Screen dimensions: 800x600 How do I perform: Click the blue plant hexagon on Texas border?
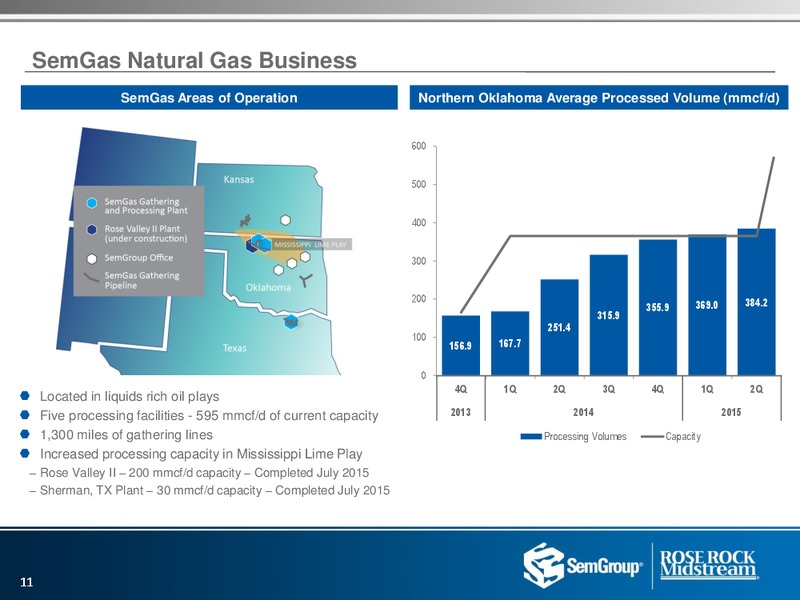pyautogui.click(x=290, y=321)
